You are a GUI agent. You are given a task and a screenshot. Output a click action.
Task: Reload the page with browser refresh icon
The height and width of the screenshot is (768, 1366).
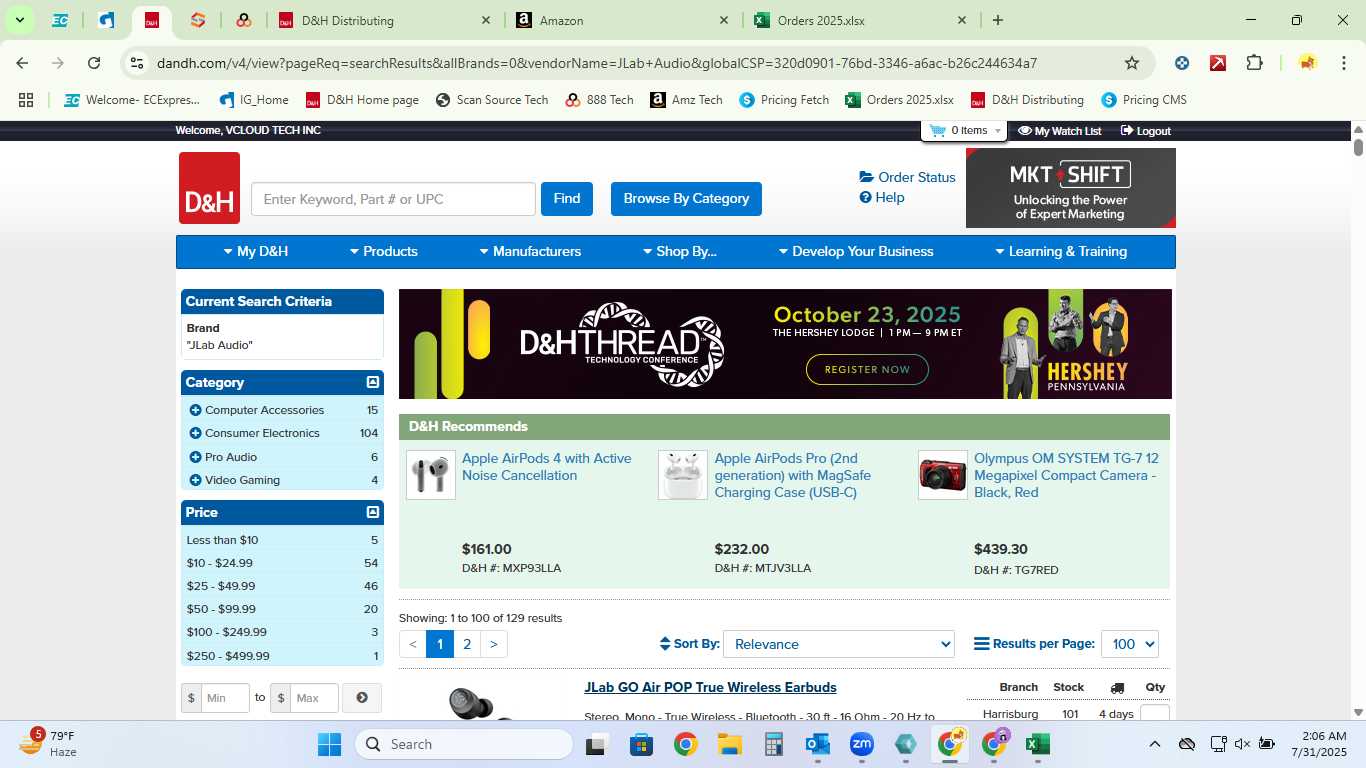(x=94, y=63)
